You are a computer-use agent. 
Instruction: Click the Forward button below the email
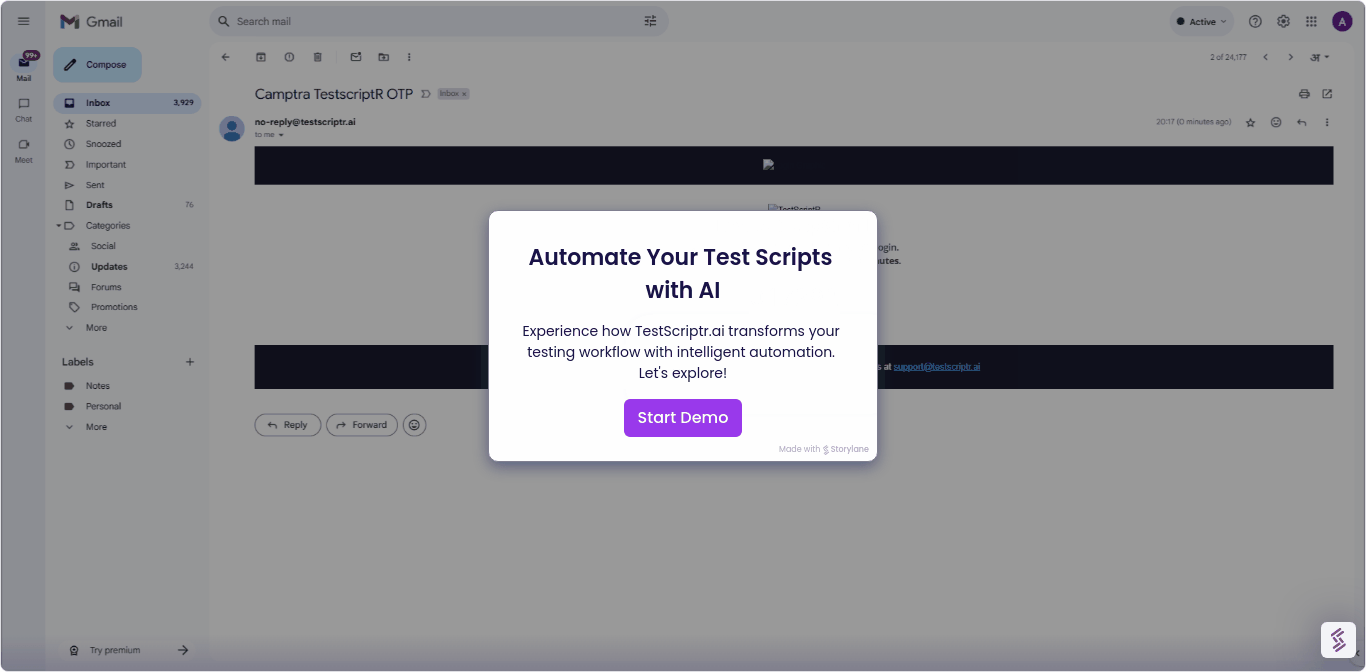361,424
